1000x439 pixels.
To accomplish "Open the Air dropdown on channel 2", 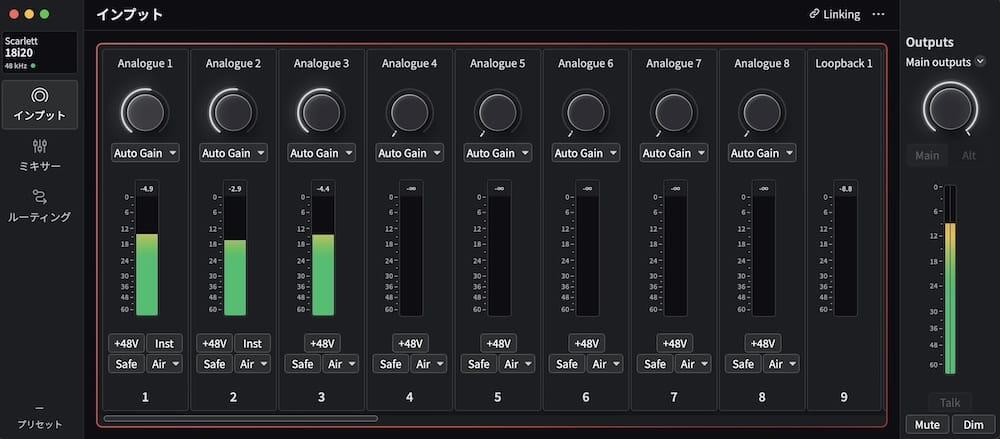I will pyautogui.click(x=253, y=364).
